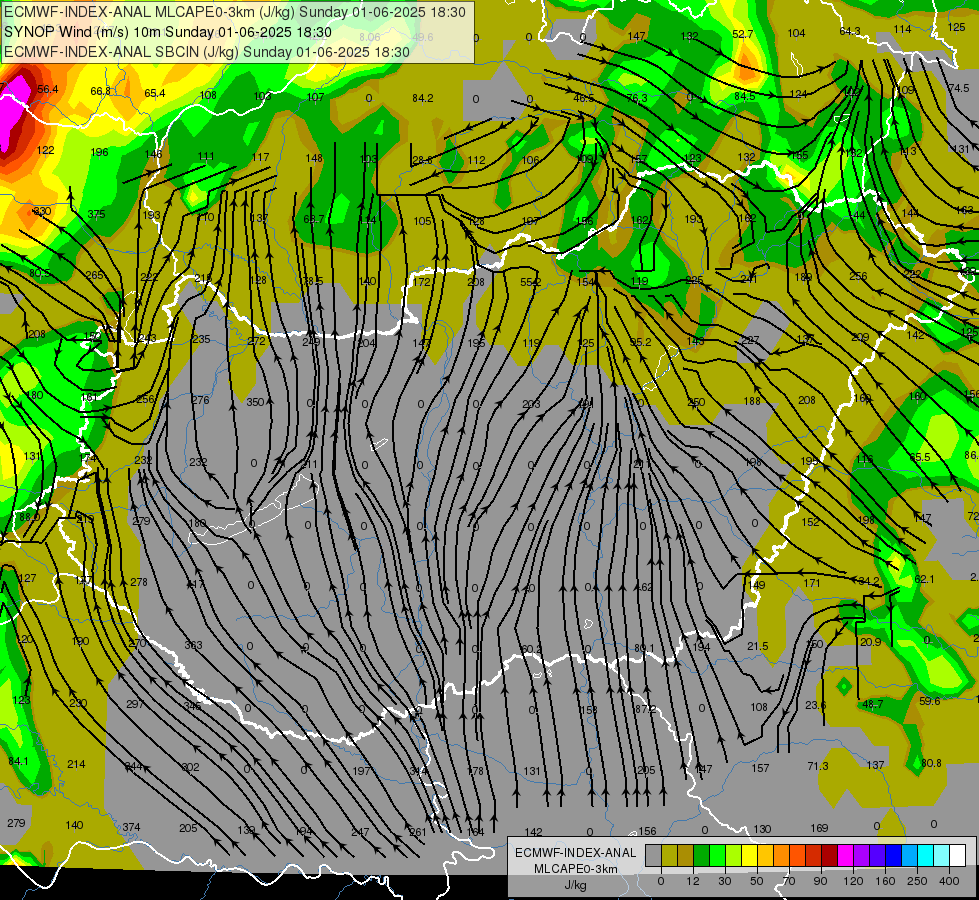Screen dimensions: 979x900
Task: Select the pure yellow legend swatch
Action: point(749,855)
